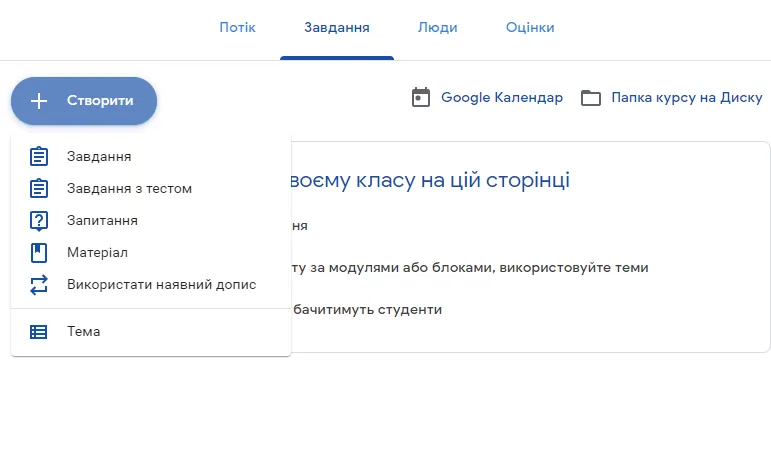The image size is (771, 450).
Task: Click the Drive folder icon
Action: point(591,98)
